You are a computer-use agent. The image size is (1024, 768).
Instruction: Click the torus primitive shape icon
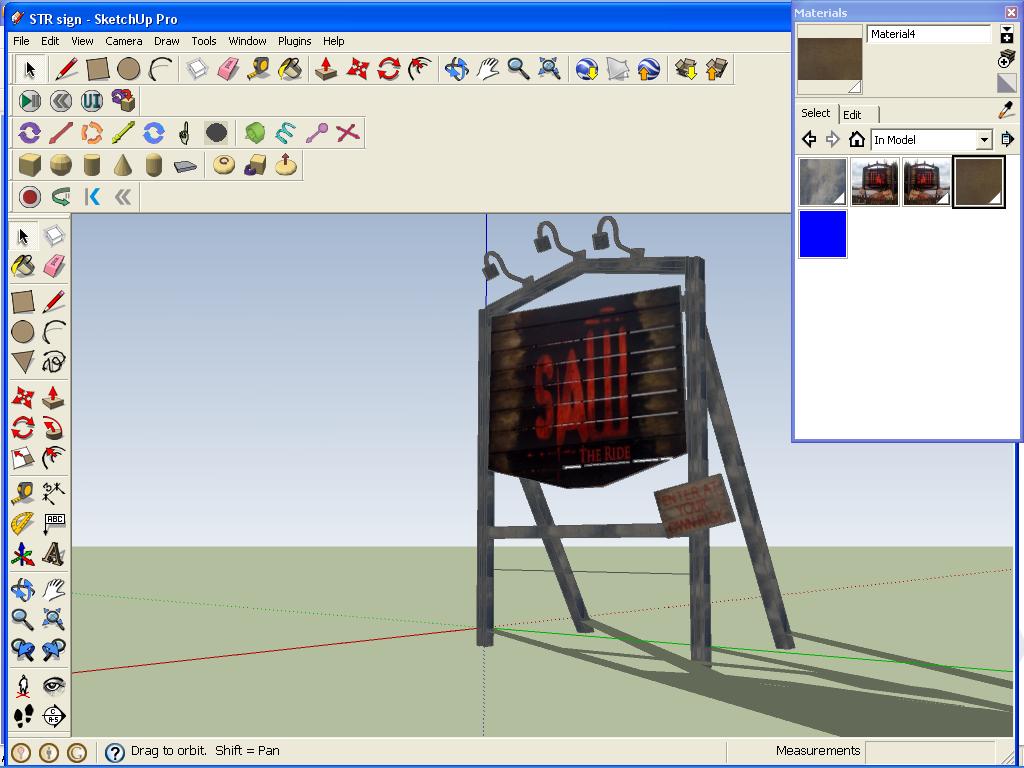tap(224, 165)
